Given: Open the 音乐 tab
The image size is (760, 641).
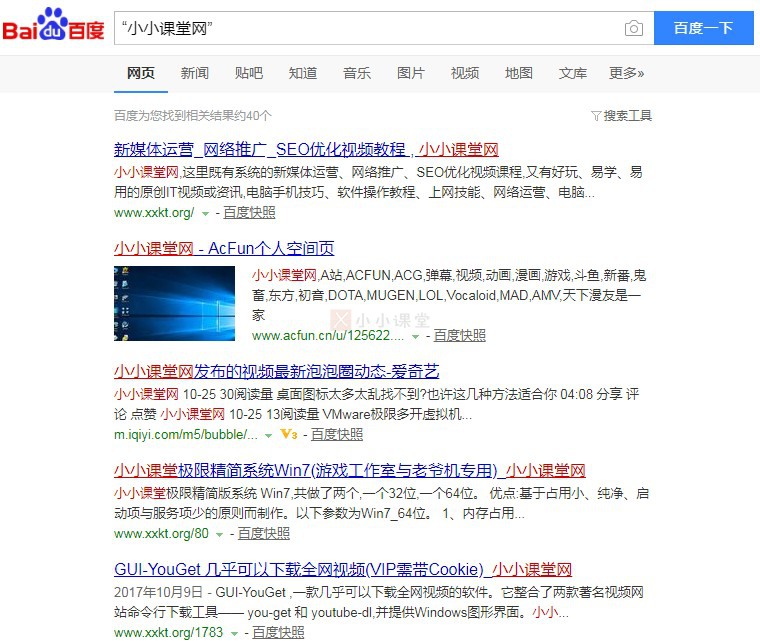Looking at the screenshot, I should tap(357, 73).
